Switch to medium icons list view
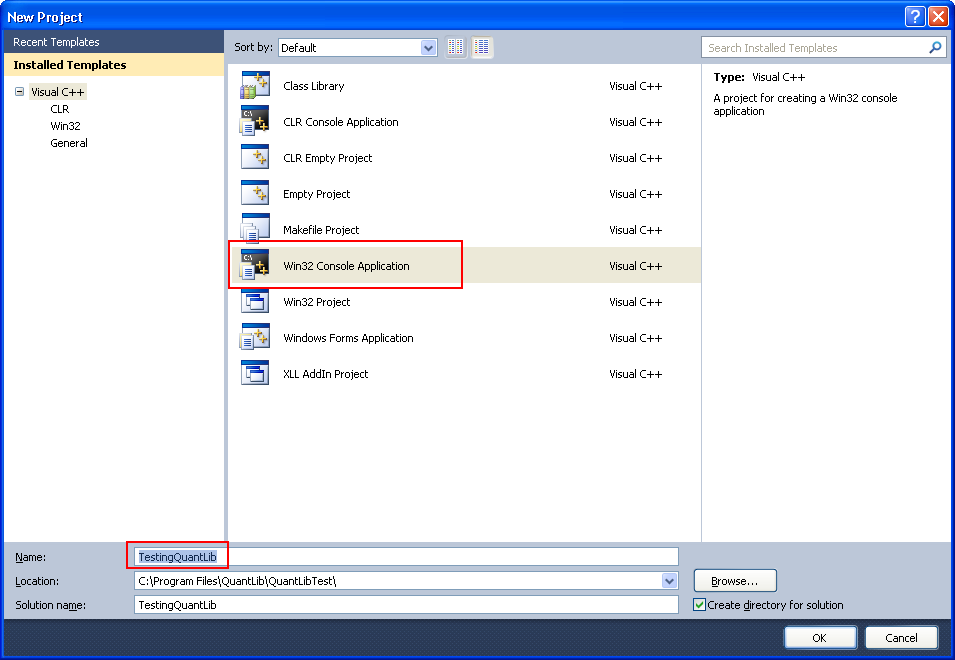Viewport: 955px width, 660px height. click(x=482, y=47)
